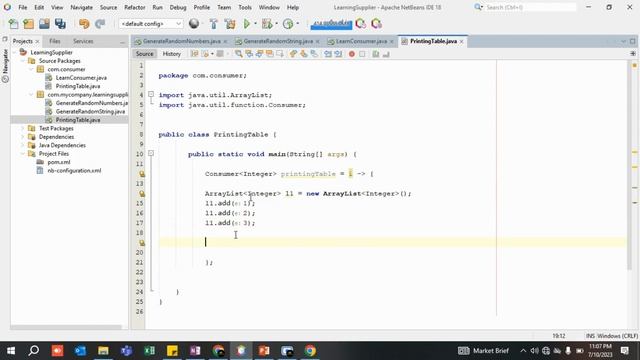Viewport: 640px width, 360px height.
Task: Open the Profile Project dropdown arrow
Action: pyautogui.click(x=298, y=24)
